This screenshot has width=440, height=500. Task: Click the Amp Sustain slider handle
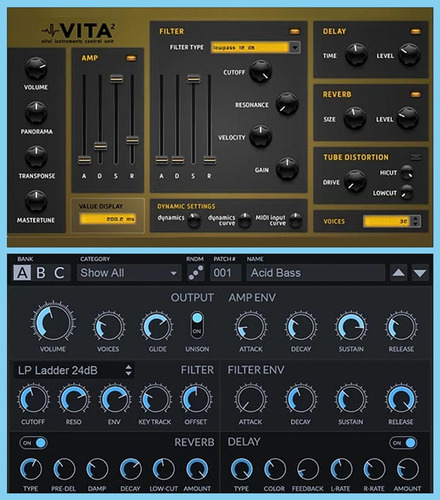point(116,79)
